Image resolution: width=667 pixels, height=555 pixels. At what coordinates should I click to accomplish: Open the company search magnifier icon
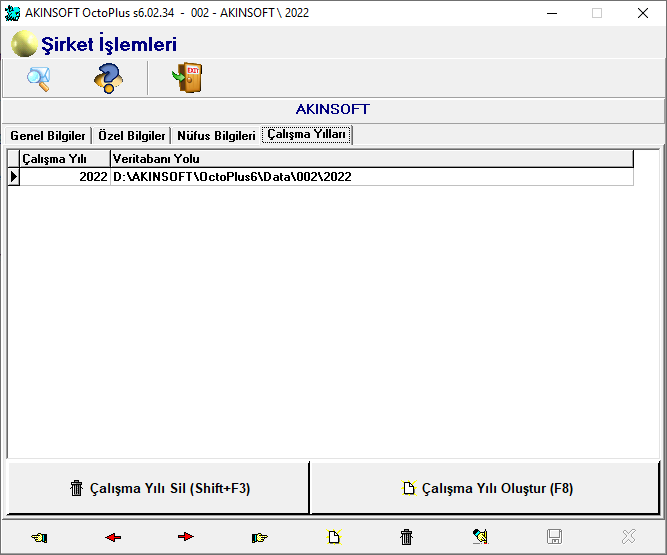click(39, 79)
